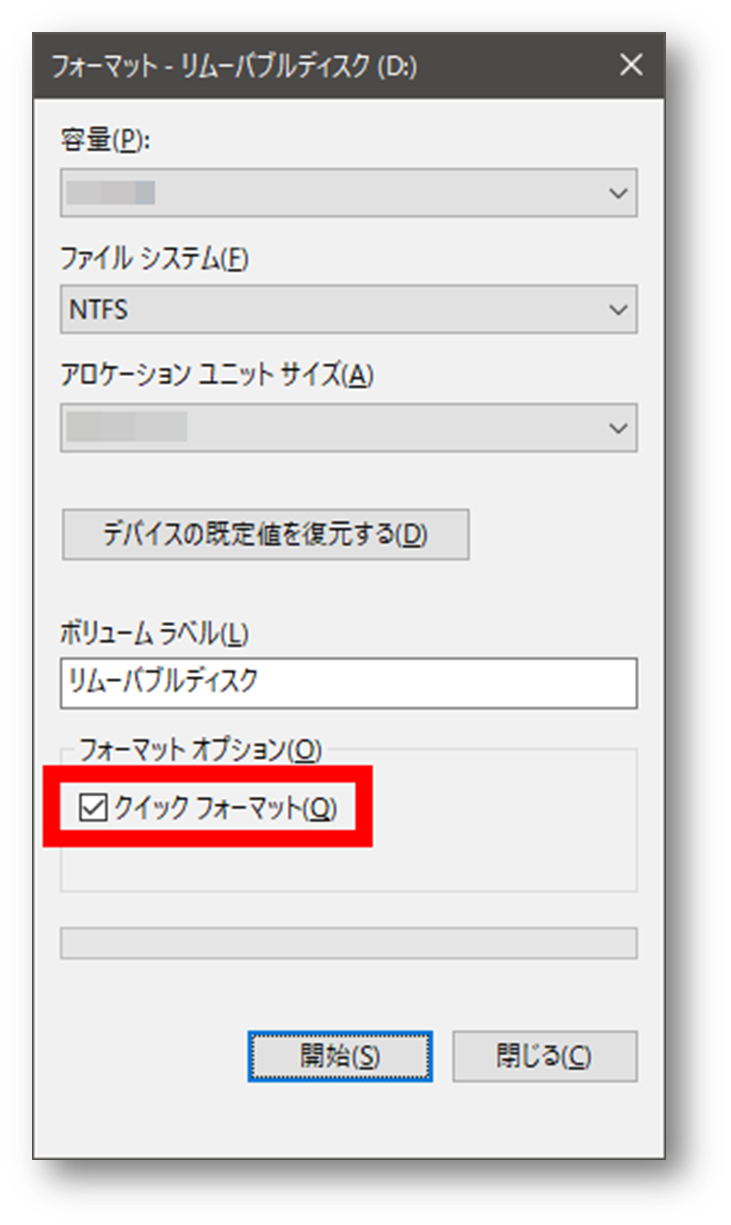Screen dimensions: 731x1225
Task: Click the ボリューム ラベル(L) label
Action: click(x=155, y=633)
